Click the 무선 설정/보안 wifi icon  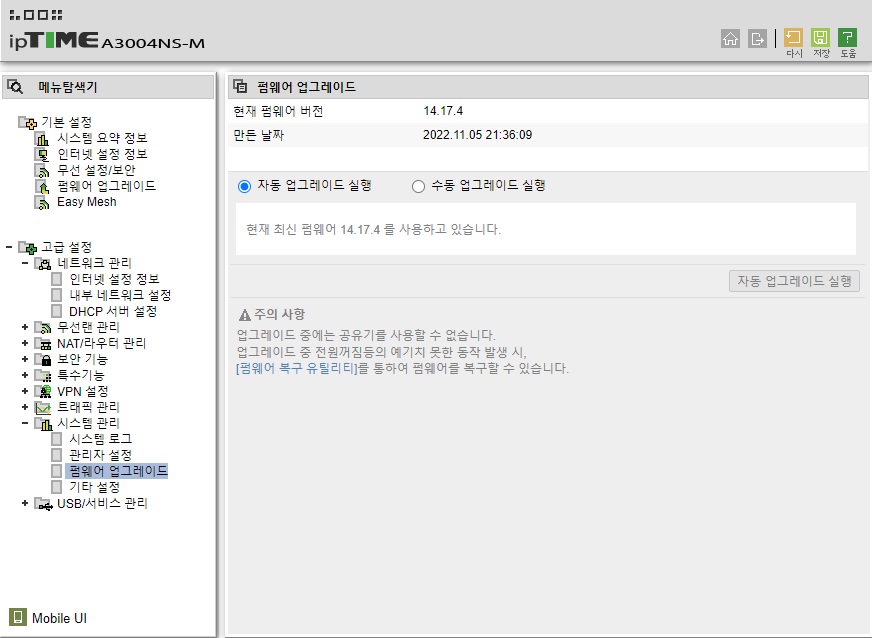point(42,171)
